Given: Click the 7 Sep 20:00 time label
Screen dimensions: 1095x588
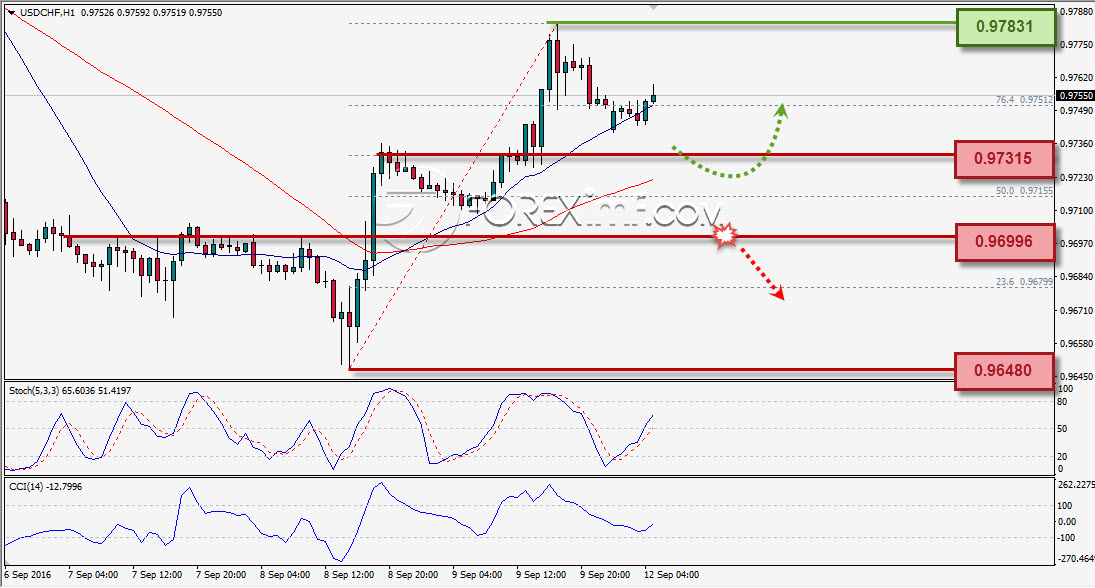Looking at the screenshot, I should (x=221, y=575).
